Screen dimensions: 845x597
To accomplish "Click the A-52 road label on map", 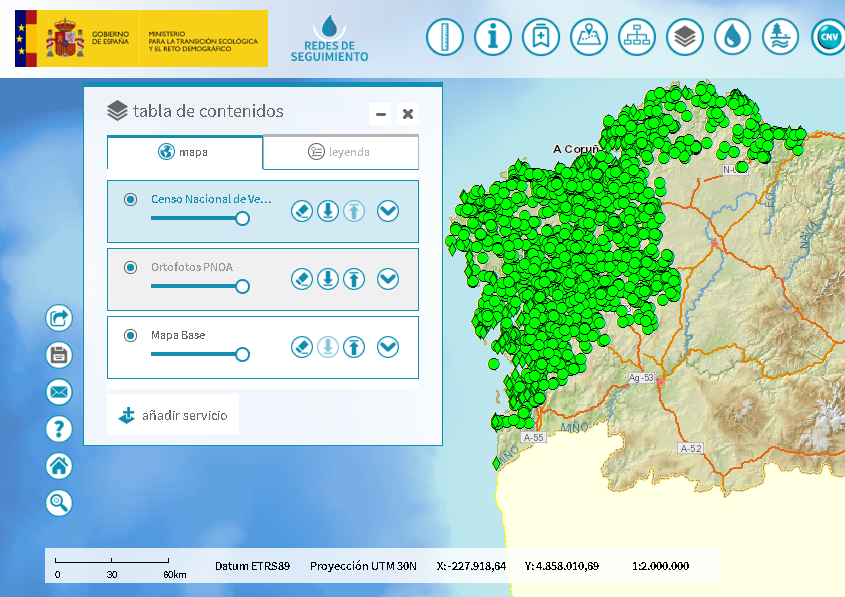I will pos(690,448).
